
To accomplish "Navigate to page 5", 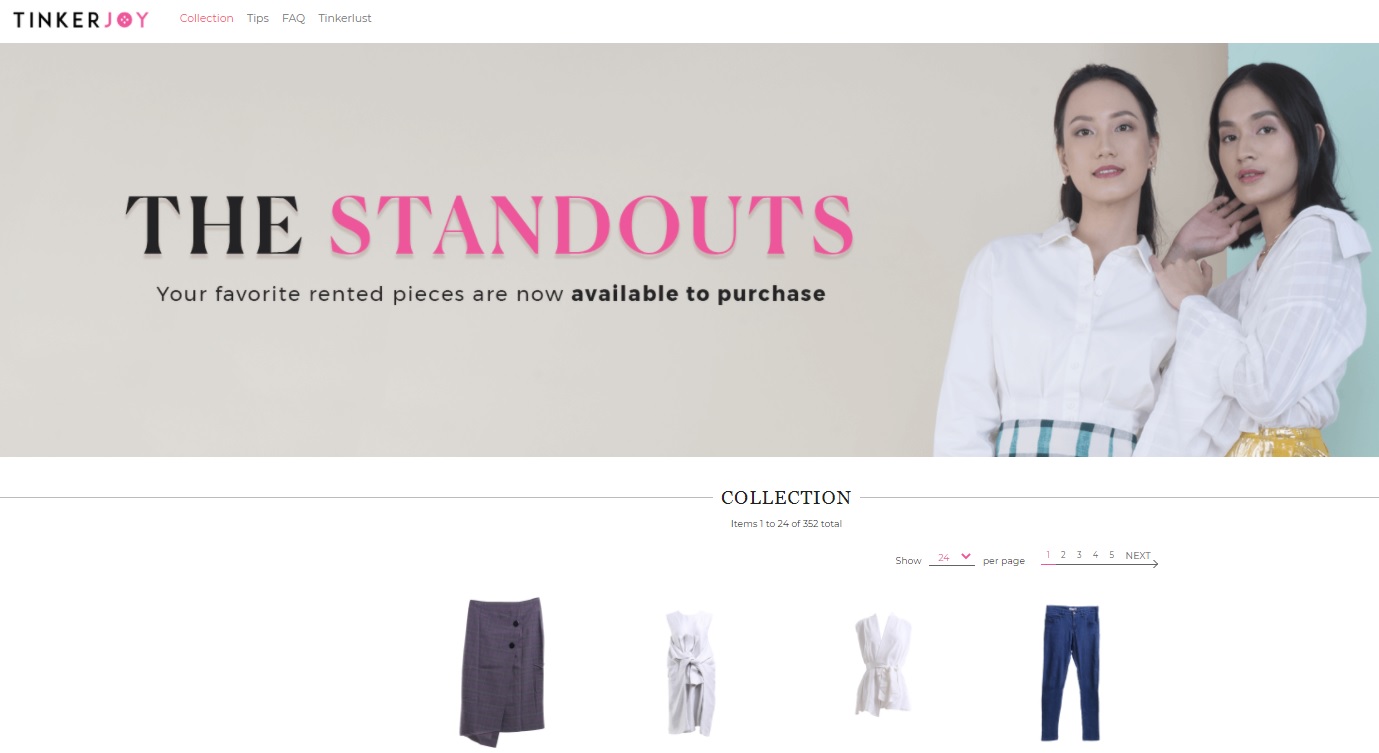I will point(1111,555).
